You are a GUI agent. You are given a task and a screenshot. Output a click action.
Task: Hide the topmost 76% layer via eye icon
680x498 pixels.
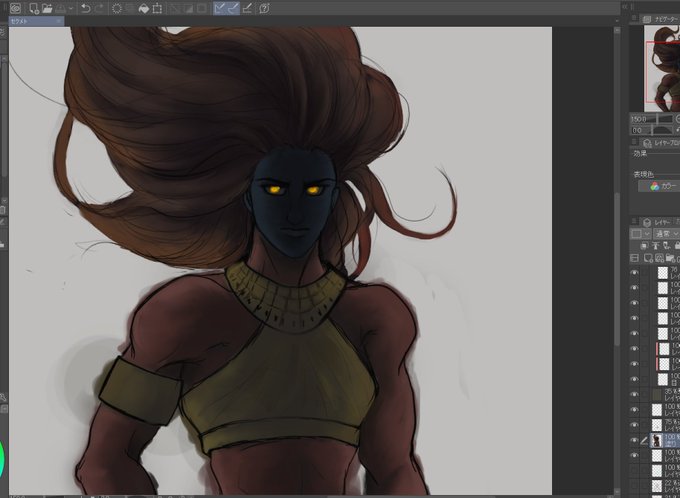[634, 272]
